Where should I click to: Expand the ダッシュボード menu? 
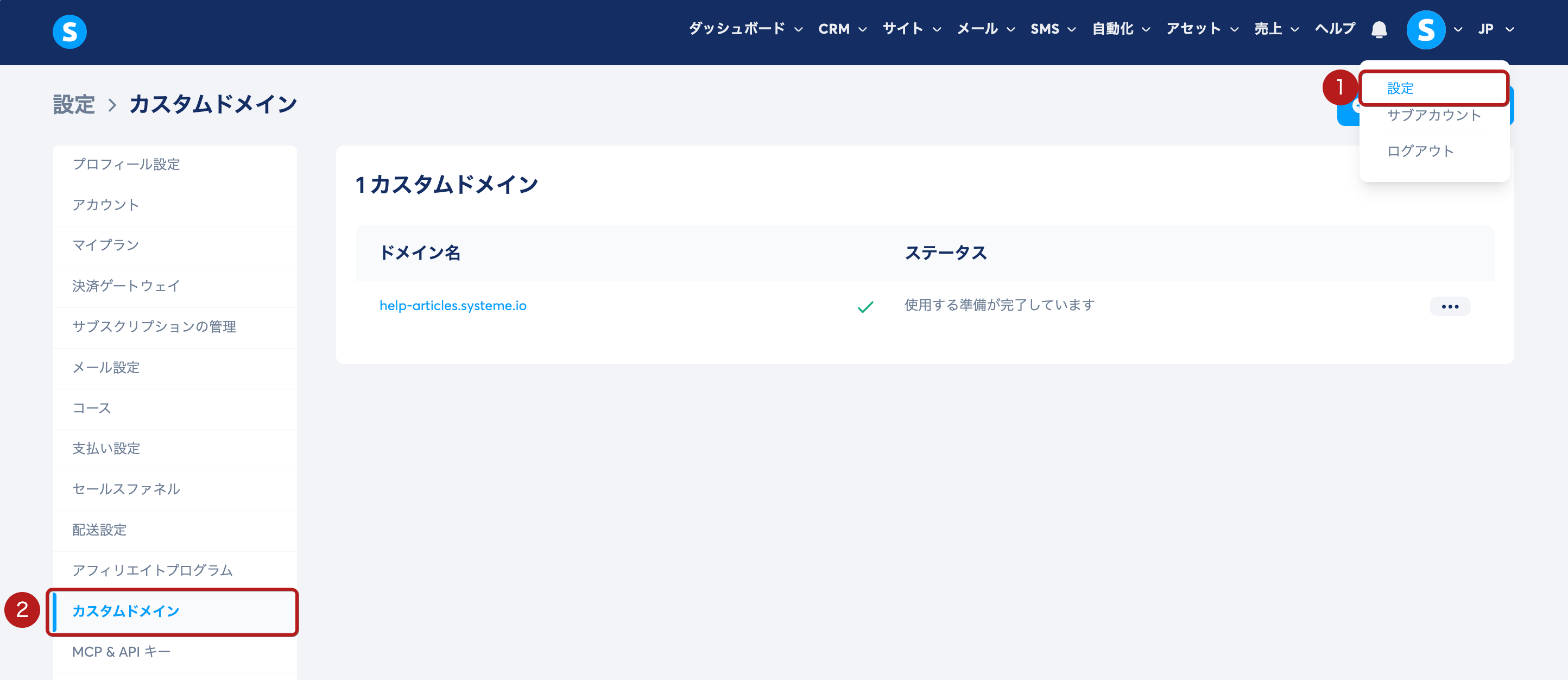[745, 29]
